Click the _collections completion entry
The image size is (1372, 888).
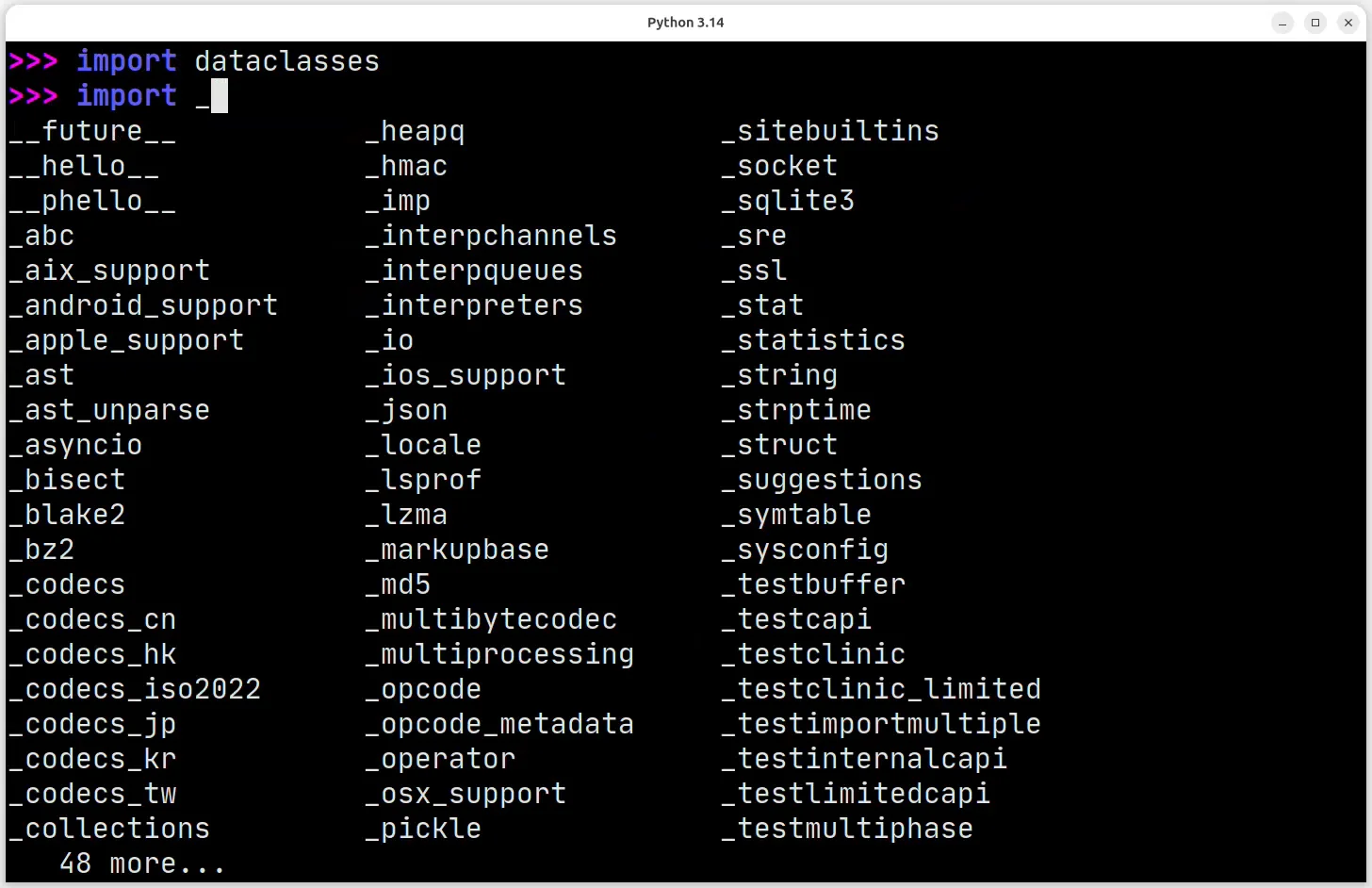click(109, 829)
